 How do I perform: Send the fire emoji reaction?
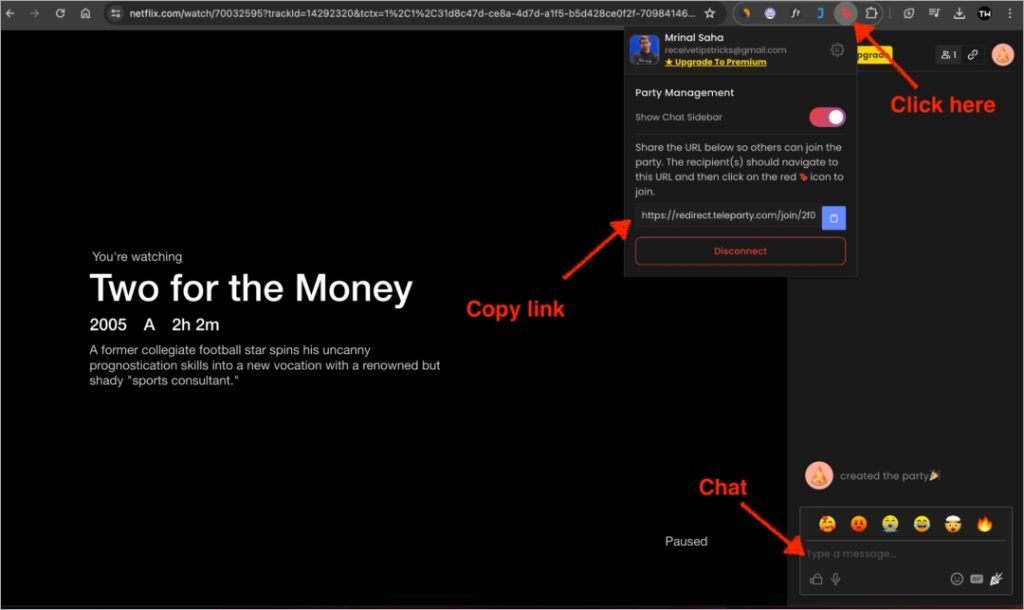(984, 524)
